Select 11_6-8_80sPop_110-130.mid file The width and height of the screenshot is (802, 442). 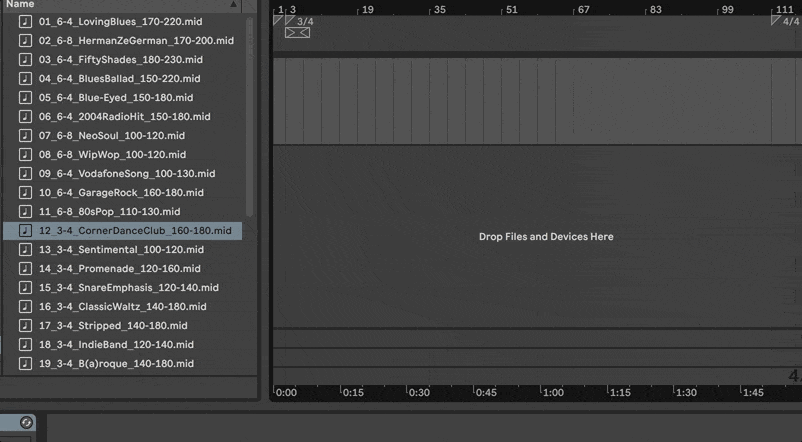click(x=123, y=211)
